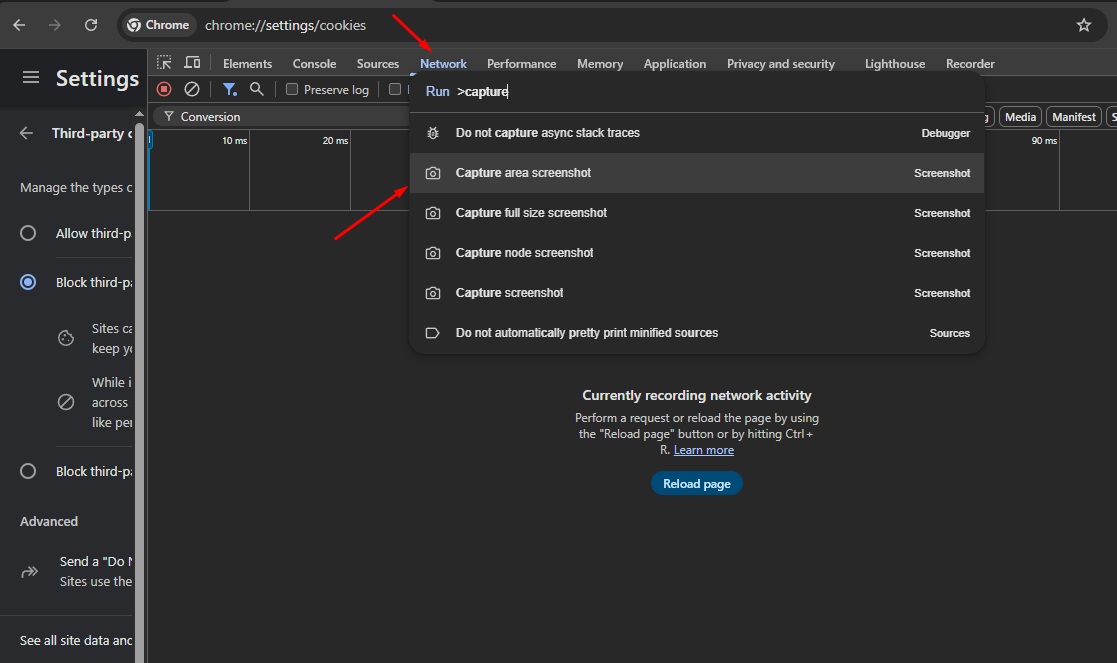Toggle the network filter funnel icon
1117x663 pixels.
229,89
